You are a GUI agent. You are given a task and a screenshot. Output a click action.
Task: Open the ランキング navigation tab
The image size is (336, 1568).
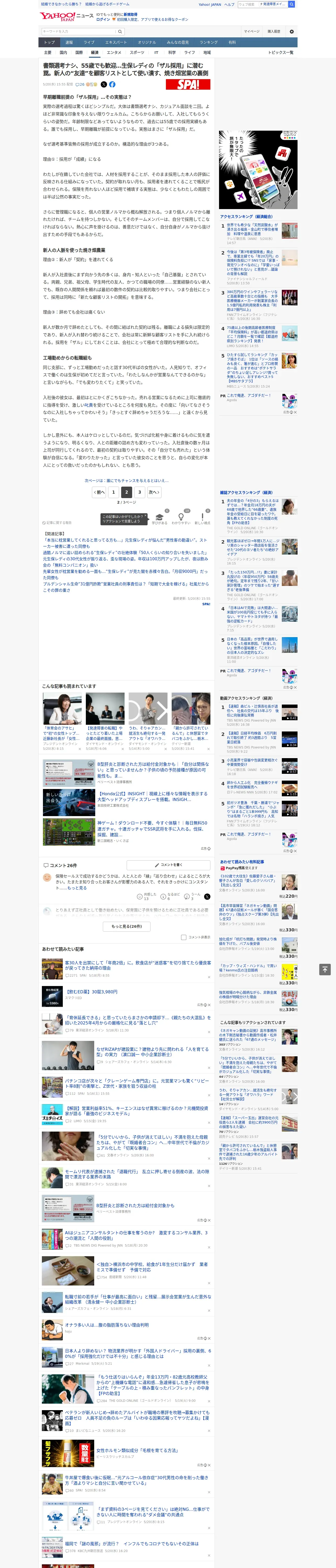[209, 43]
